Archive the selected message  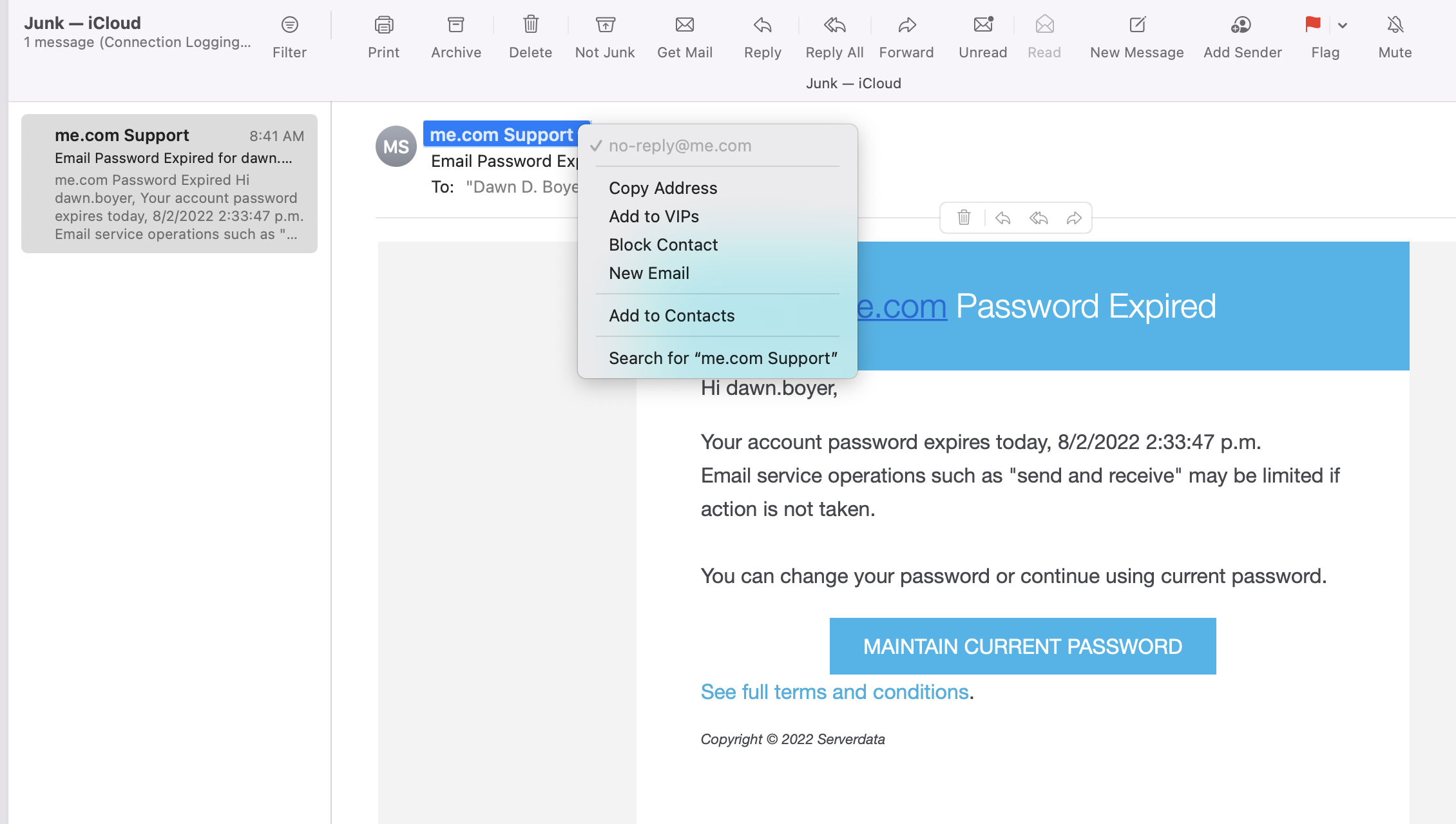(456, 25)
